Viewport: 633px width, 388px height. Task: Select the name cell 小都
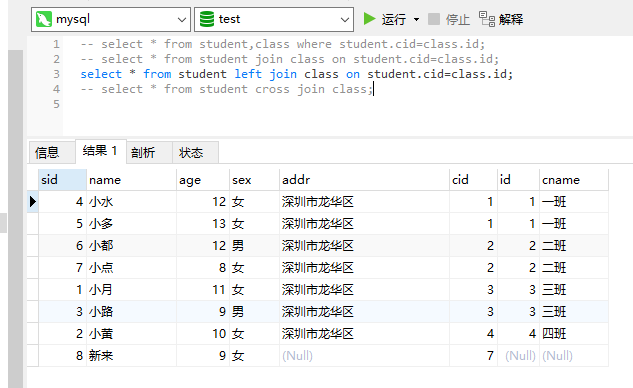pyautogui.click(x=131, y=245)
